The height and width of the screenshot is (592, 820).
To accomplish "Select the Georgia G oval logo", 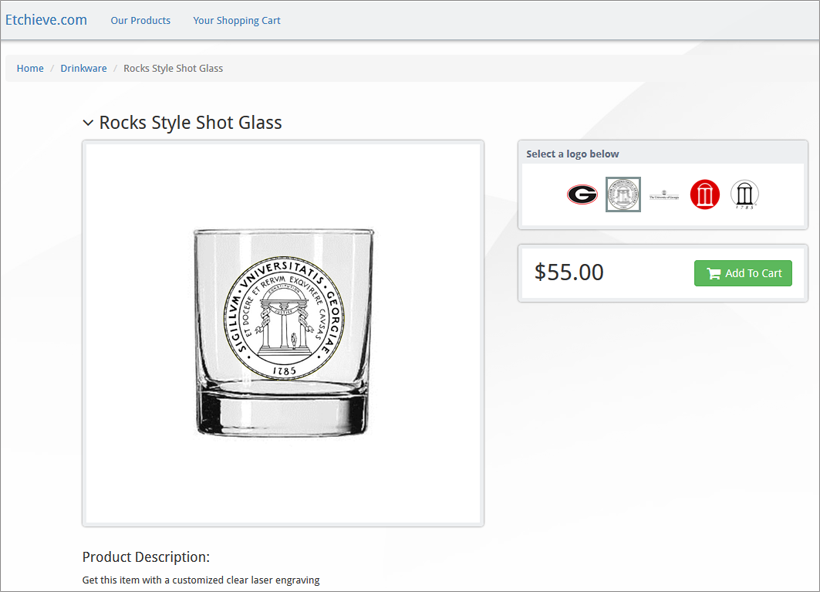I will [582, 194].
